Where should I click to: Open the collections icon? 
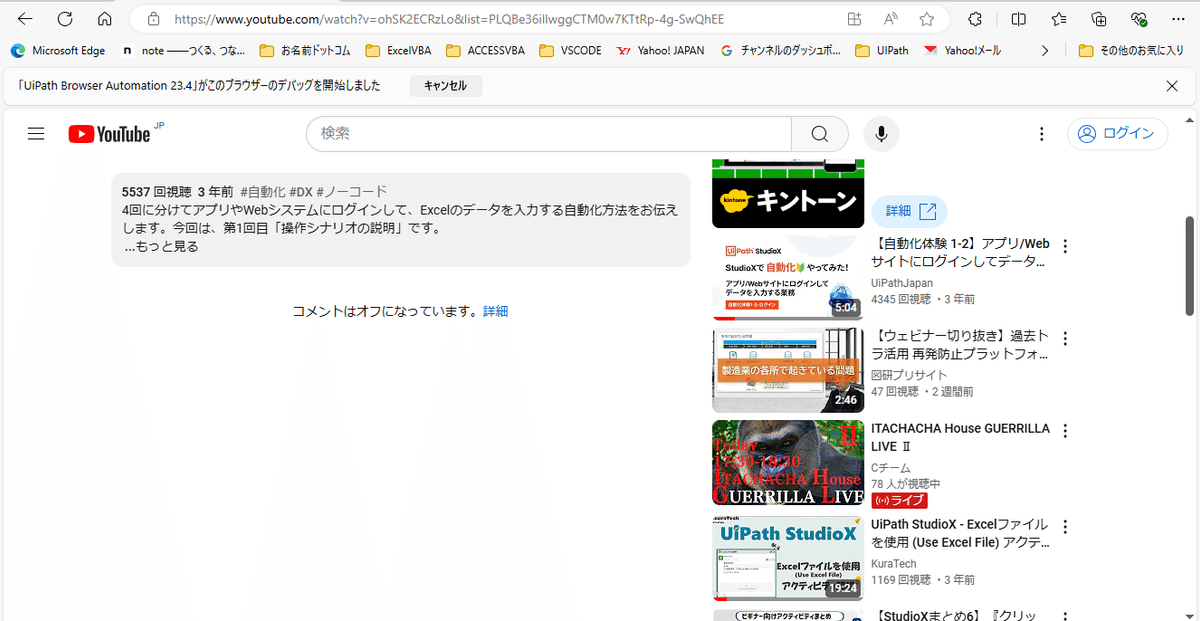pyautogui.click(x=1099, y=19)
